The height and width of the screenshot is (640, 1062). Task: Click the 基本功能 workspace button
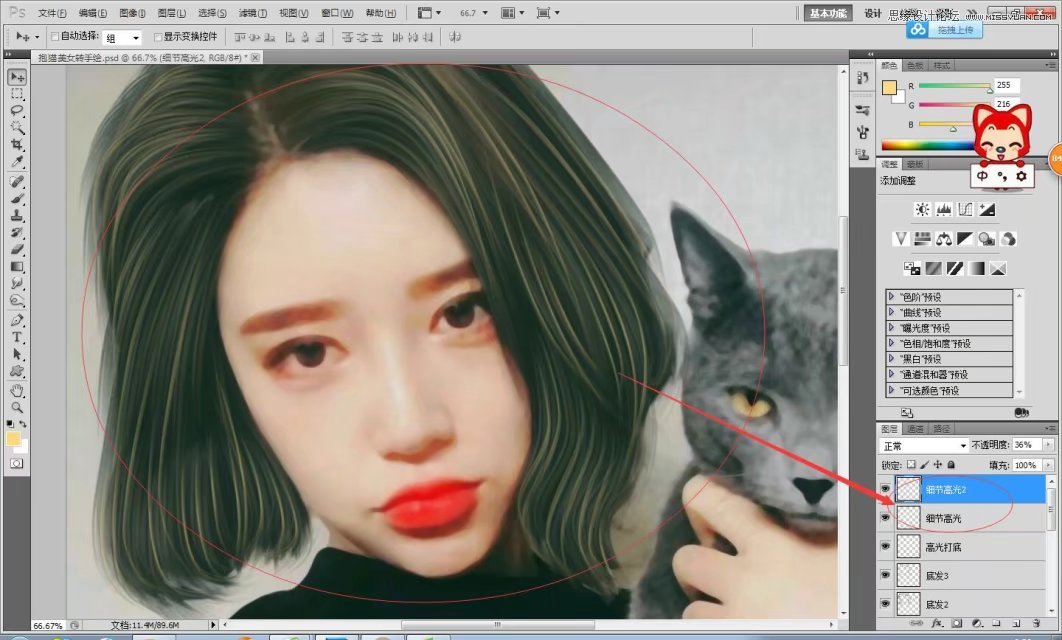[x=828, y=14]
